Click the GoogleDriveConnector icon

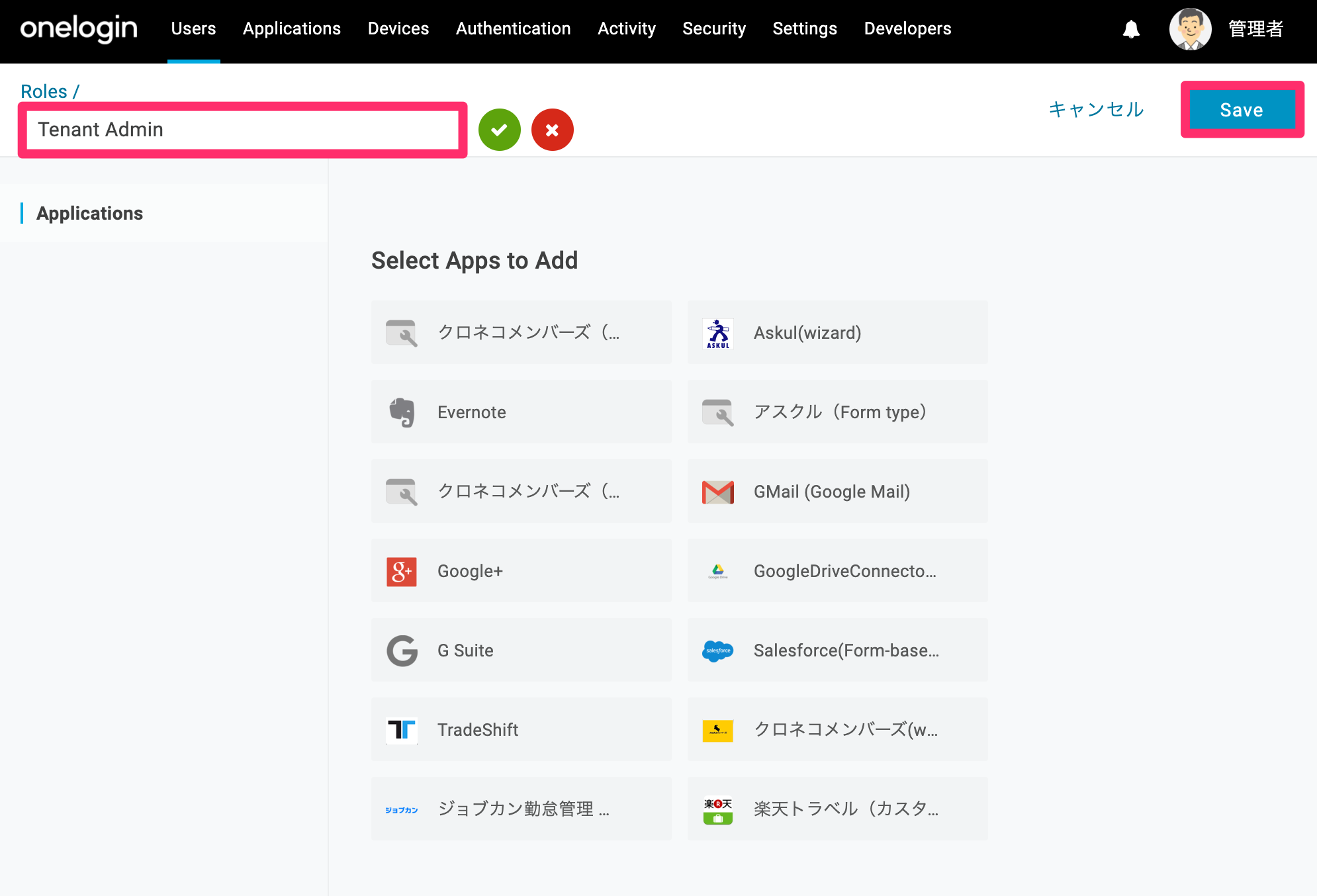[718, 571]
